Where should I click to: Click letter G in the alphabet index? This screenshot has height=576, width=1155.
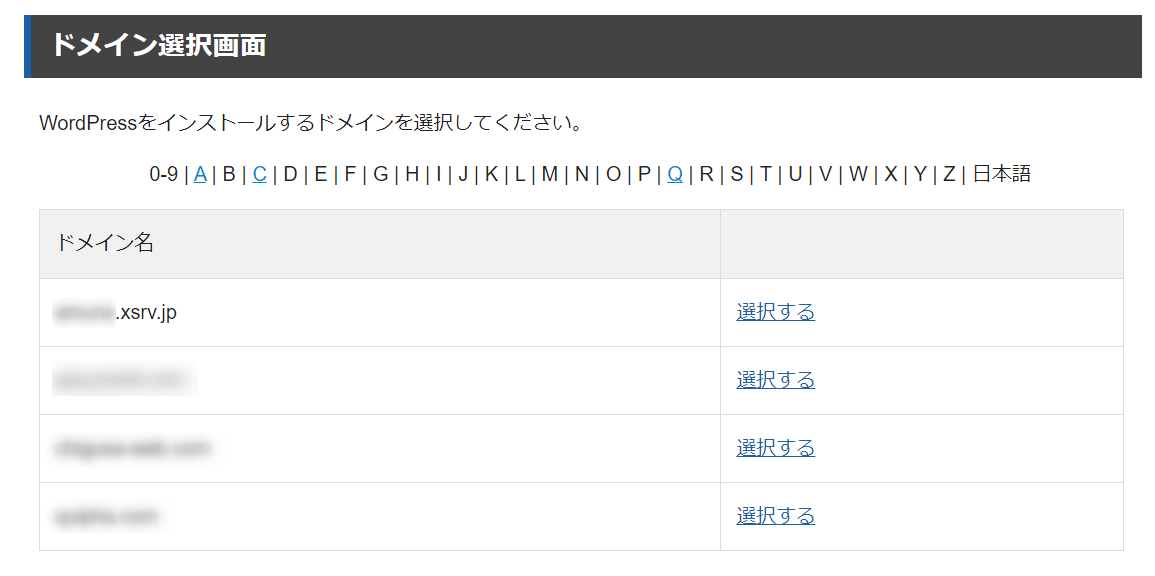click(381, 175)
